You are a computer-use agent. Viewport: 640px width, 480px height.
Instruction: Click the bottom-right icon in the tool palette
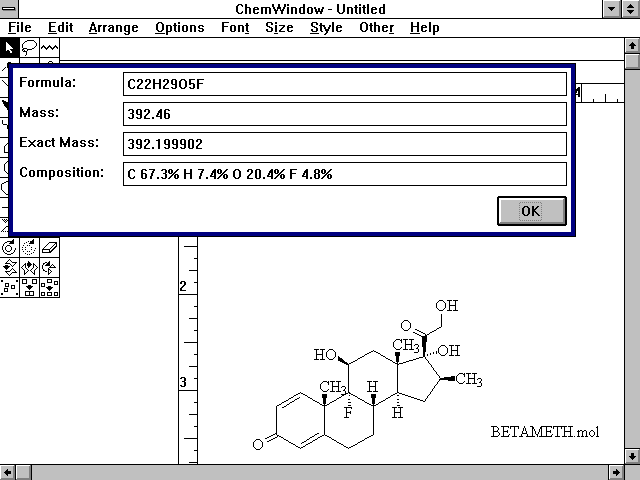point(49,288)
